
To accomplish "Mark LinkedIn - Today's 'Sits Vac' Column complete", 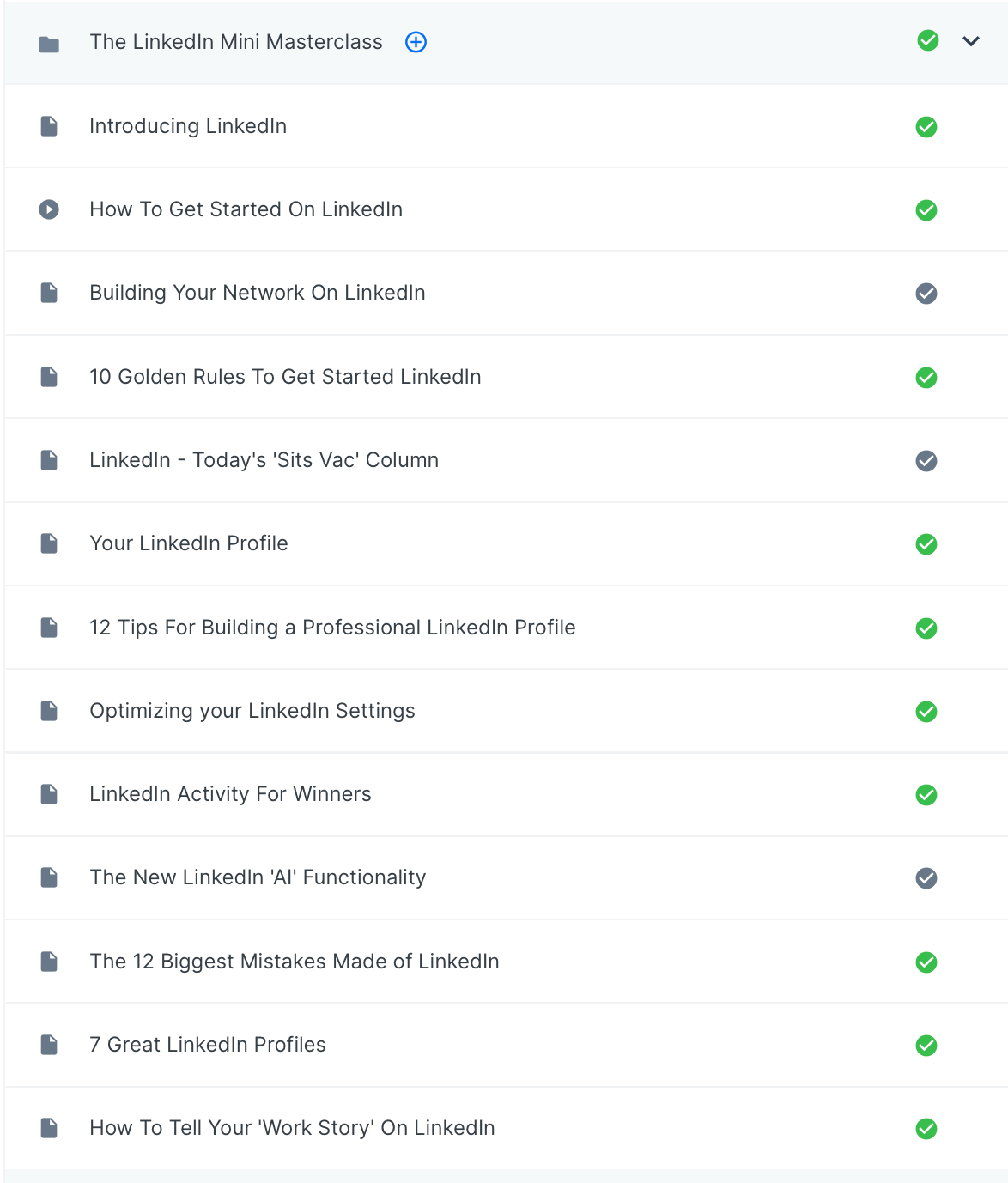I will [x=926, y=461].
